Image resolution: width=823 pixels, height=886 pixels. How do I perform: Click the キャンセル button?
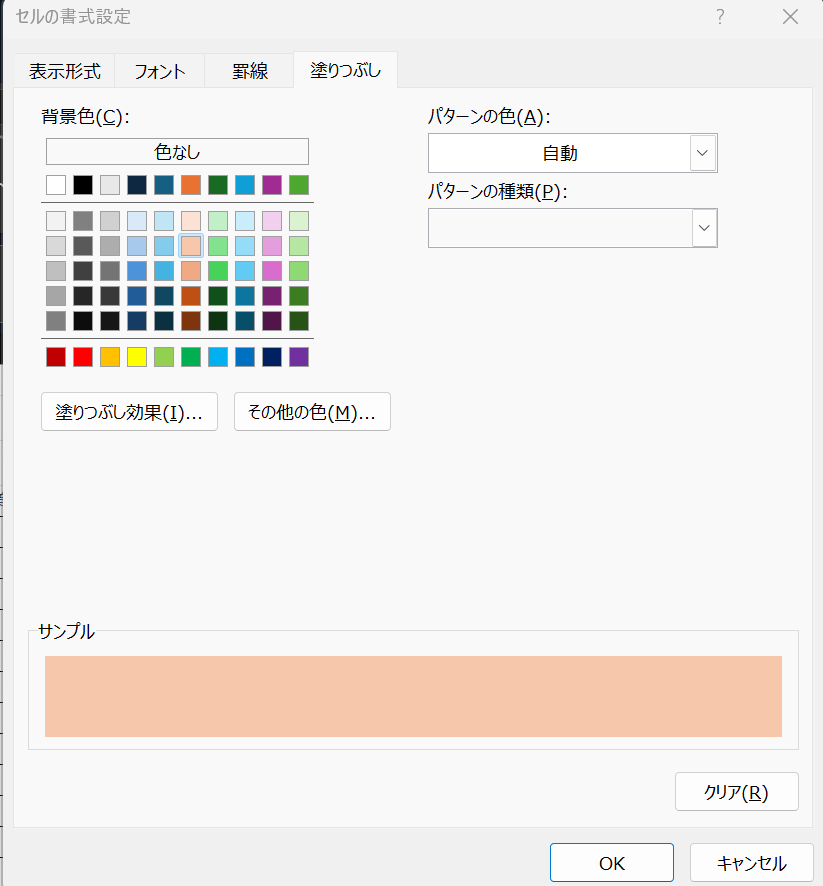pyautogui.click(x=751, y=863)
